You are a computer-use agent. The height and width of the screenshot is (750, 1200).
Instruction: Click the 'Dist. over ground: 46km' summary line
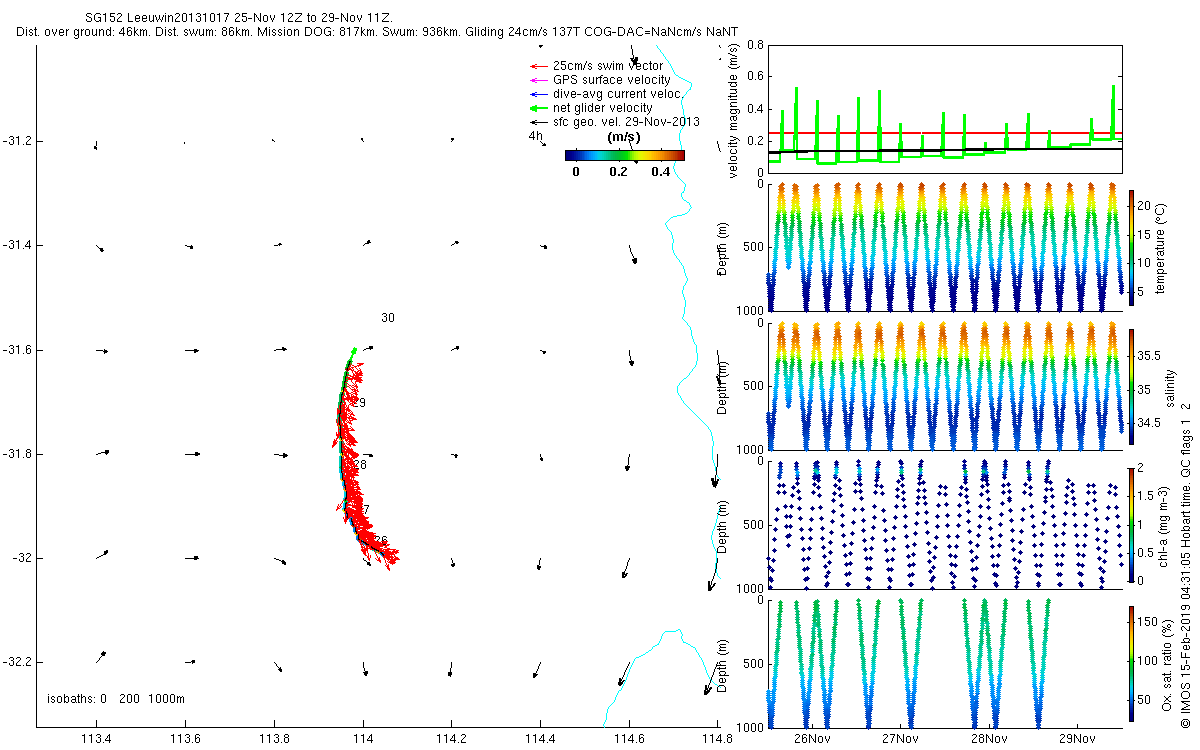(378, 32)
